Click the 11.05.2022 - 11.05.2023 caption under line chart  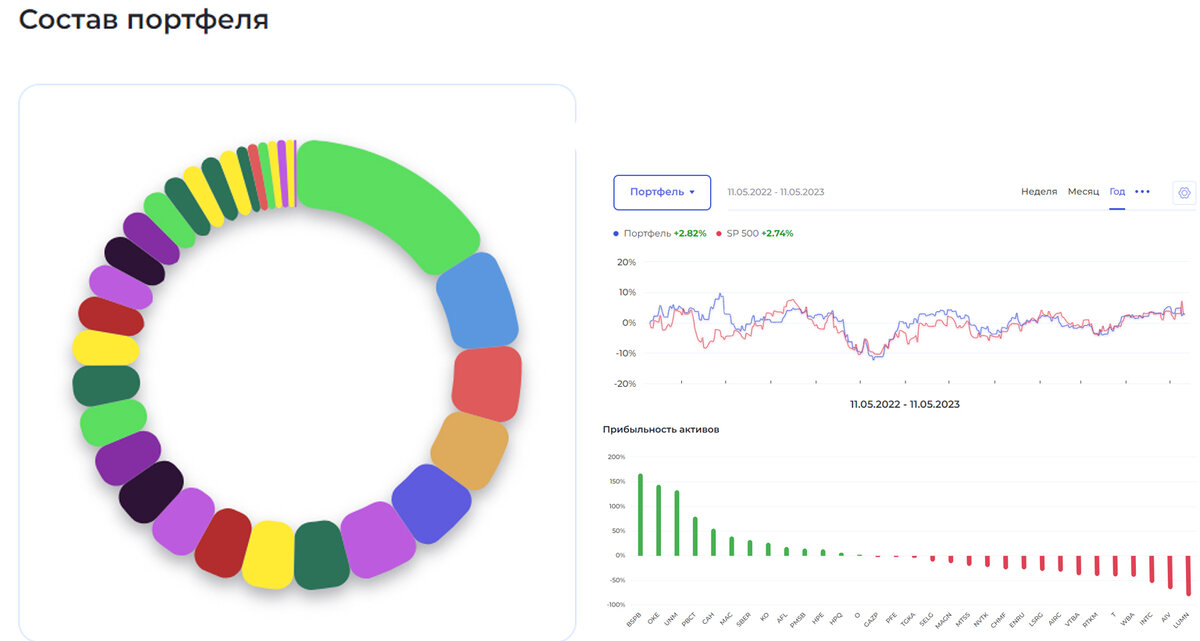(x=905, y=404)
